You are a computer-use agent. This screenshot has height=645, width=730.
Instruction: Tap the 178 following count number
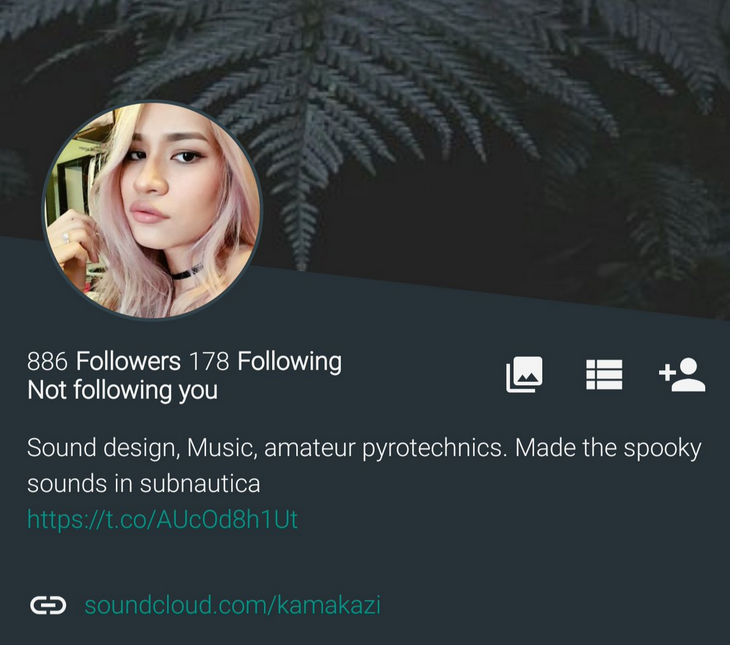(209, 361)
